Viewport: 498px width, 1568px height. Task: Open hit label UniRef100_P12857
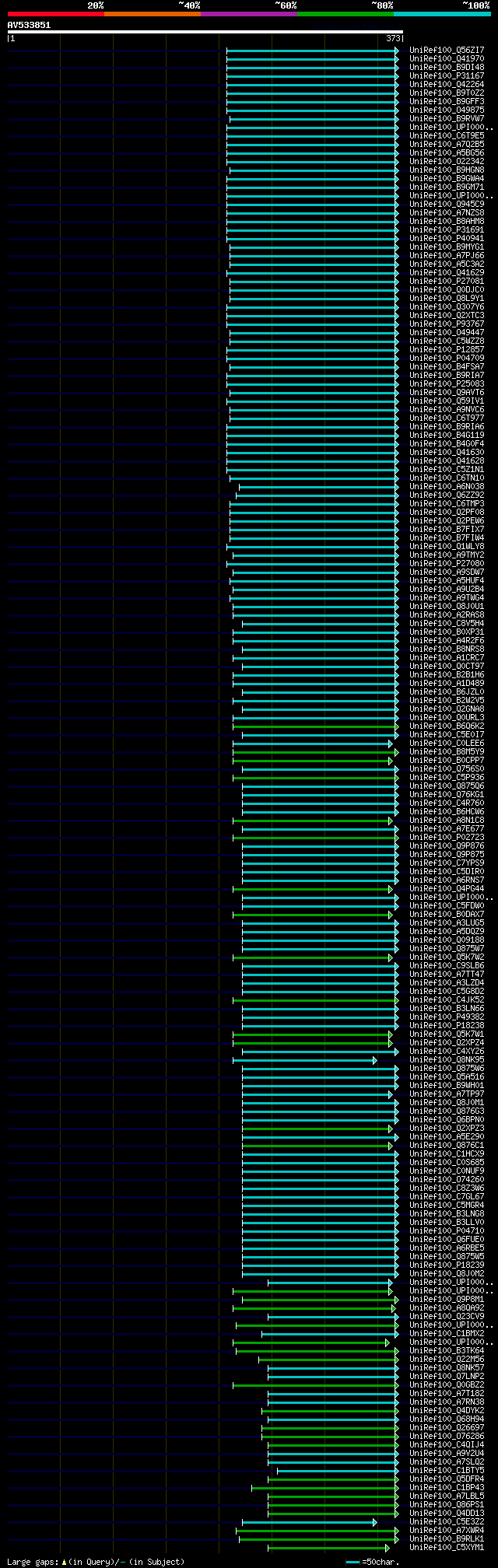point(447,349)
